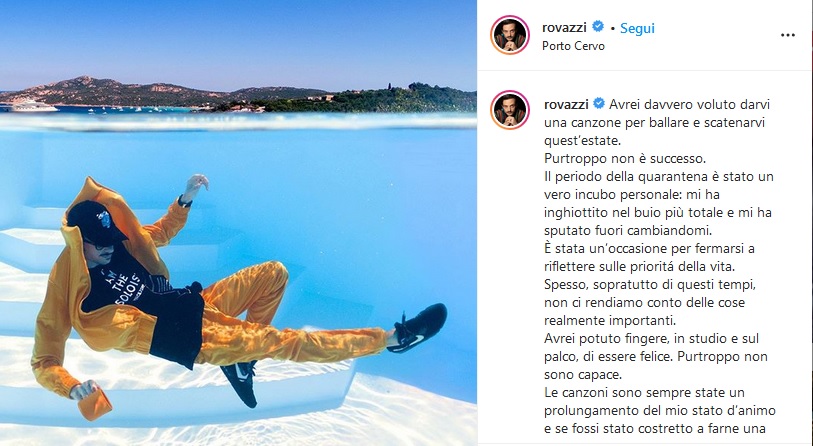Open the three-dot more options menu
The width and height of the screenshot is (813, 446).
click(787, 35)
